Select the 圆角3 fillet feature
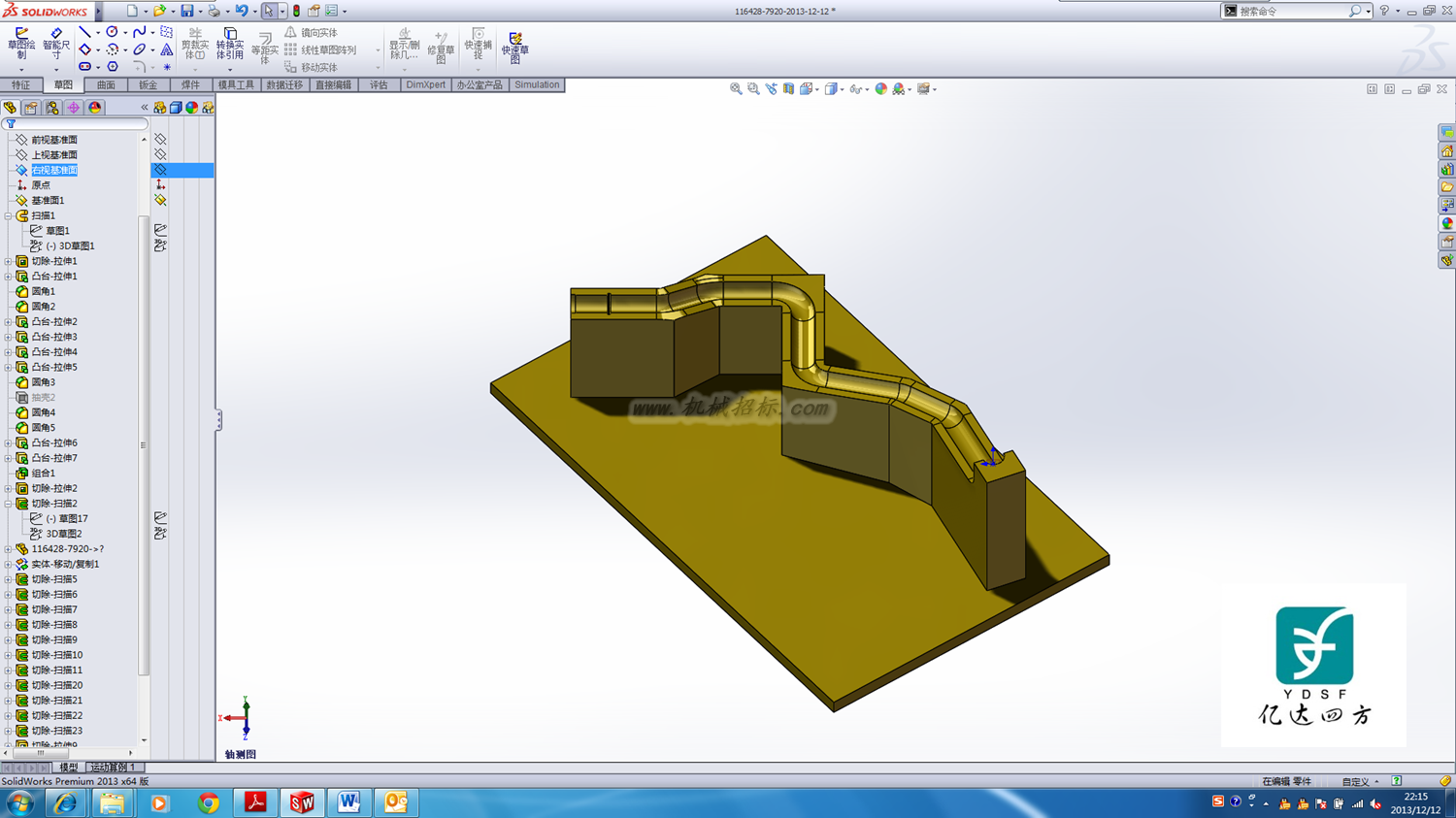This screenshot has height=818, width=1456. (43, 382)
